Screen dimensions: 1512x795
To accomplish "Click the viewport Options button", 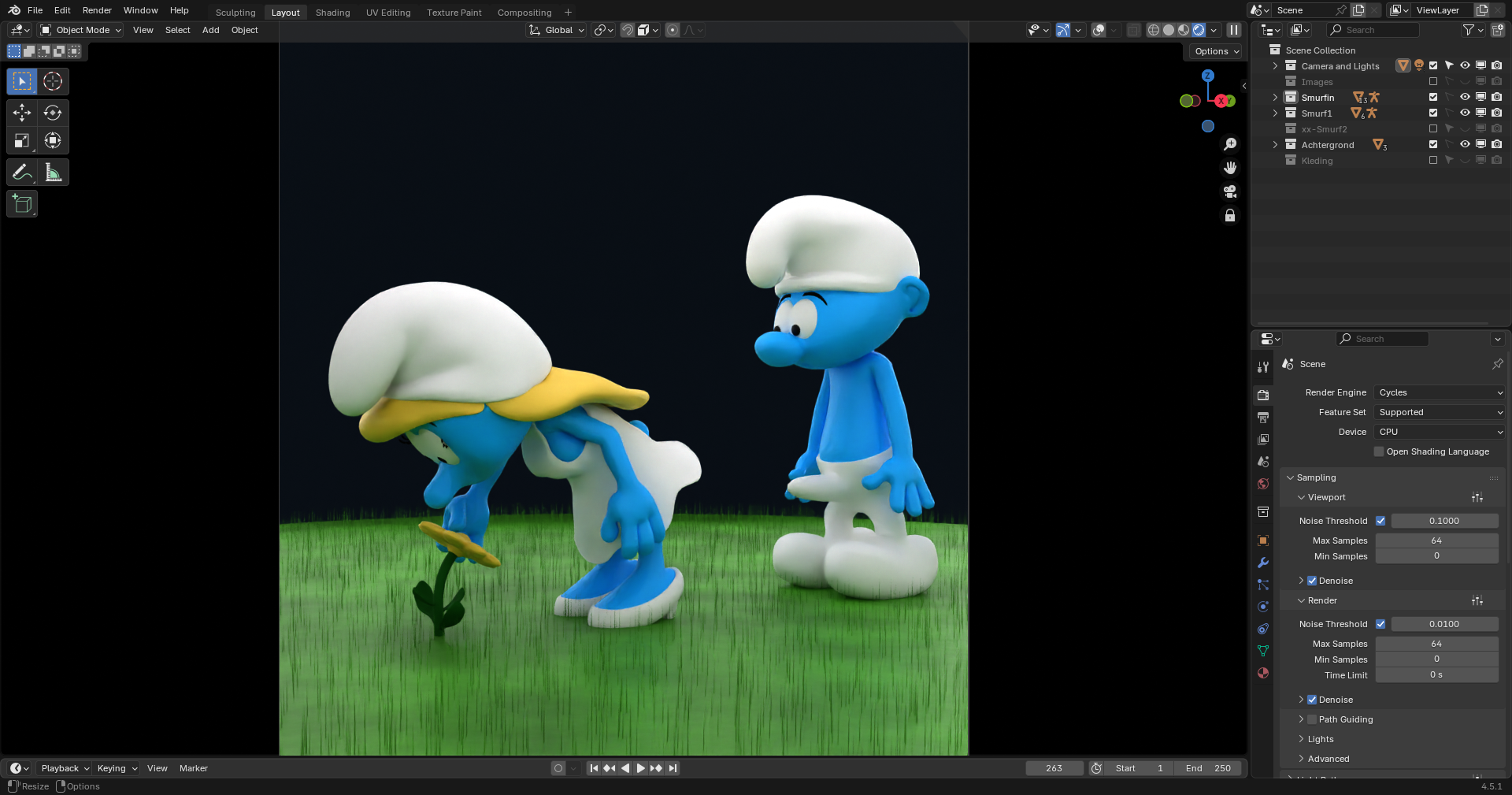I will click(1217, 51).
